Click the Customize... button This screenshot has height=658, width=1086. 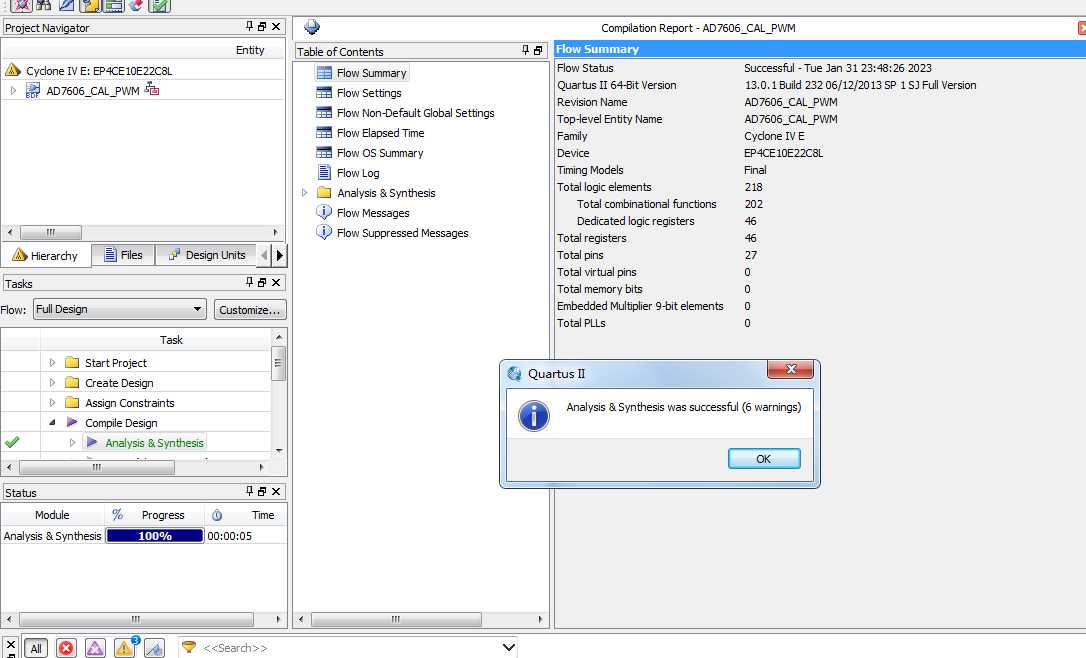click(250, 310)
